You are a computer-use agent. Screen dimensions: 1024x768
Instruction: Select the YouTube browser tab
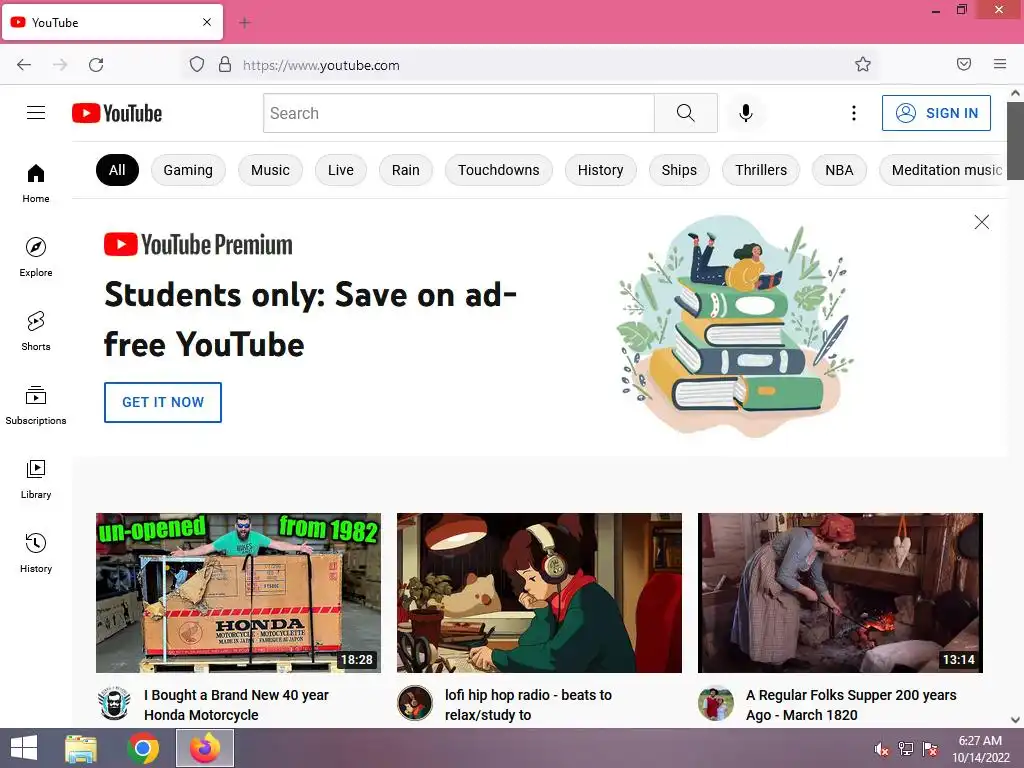coord(112,23)
